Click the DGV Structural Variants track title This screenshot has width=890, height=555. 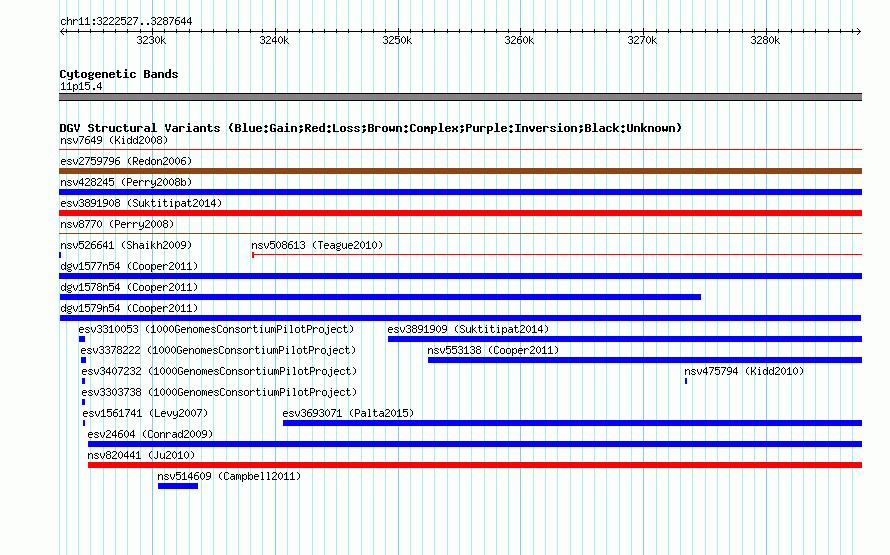pyautogui.click(x=371, y=128)
